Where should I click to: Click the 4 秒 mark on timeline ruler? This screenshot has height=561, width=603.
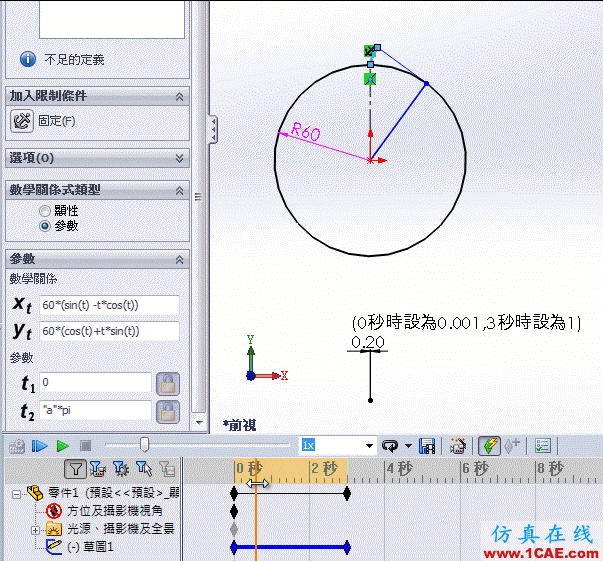(x=399, y=469)
